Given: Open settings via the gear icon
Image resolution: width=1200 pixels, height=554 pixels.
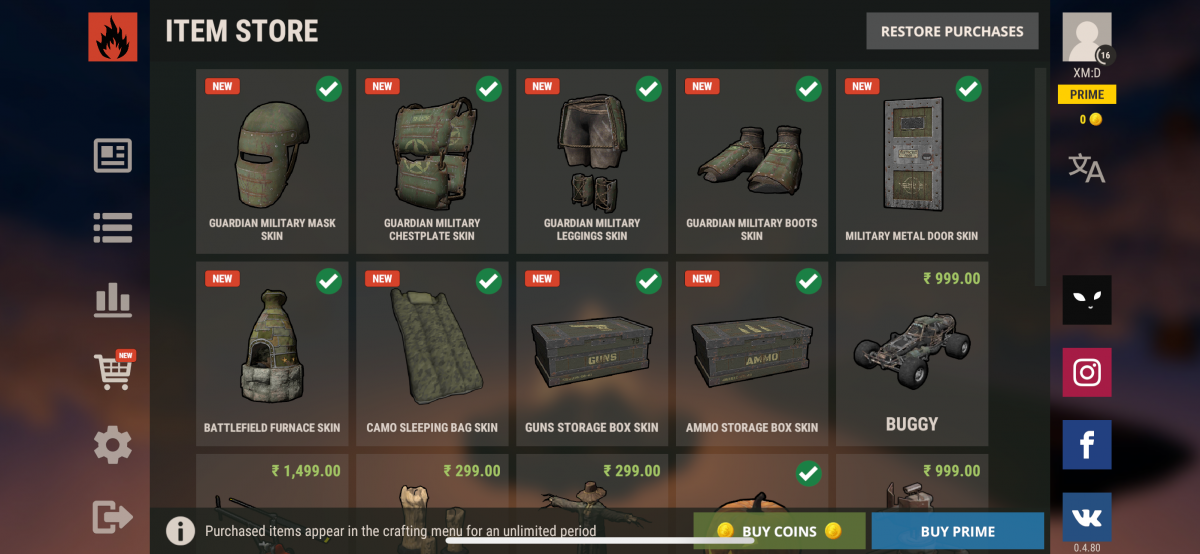Looking at the screenshot, I should (113, 444).
